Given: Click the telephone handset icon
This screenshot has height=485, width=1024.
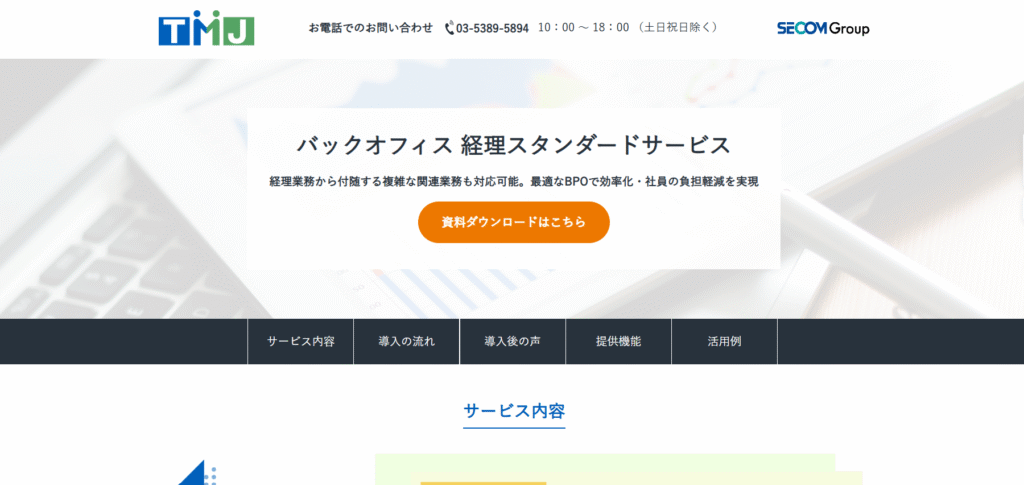Looking at the screenshot, I should click(x=449, y=28).
